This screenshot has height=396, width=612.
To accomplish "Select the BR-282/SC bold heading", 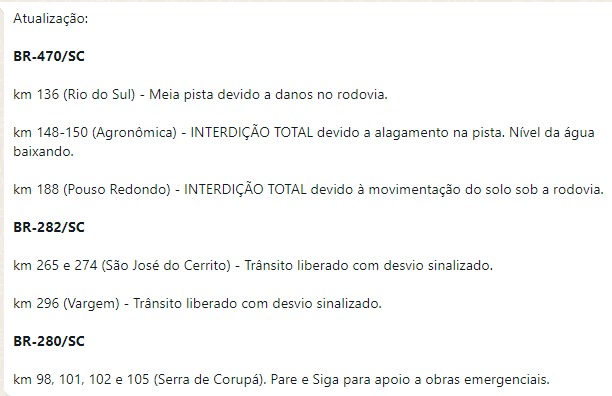I will (49, 227).
